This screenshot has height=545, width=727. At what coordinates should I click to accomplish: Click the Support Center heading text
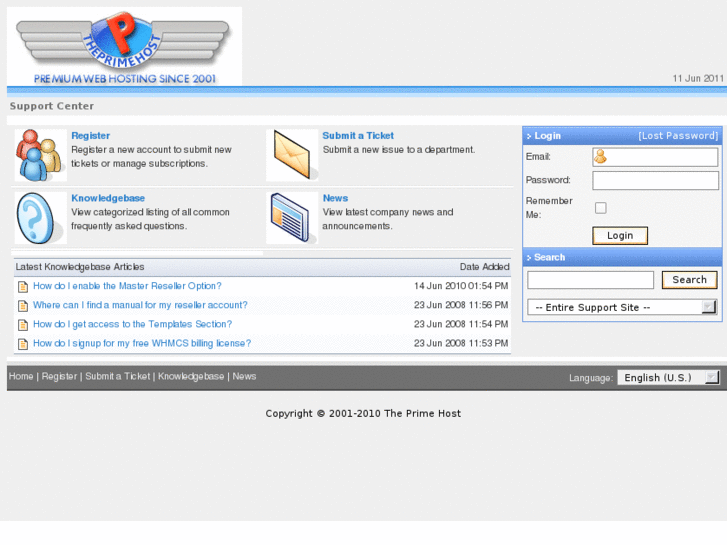point(52,106)
